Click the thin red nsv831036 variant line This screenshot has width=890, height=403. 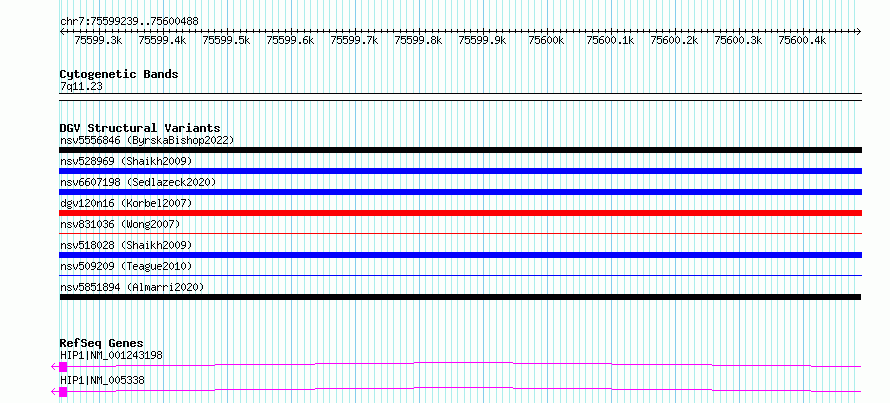click(460, 233)
